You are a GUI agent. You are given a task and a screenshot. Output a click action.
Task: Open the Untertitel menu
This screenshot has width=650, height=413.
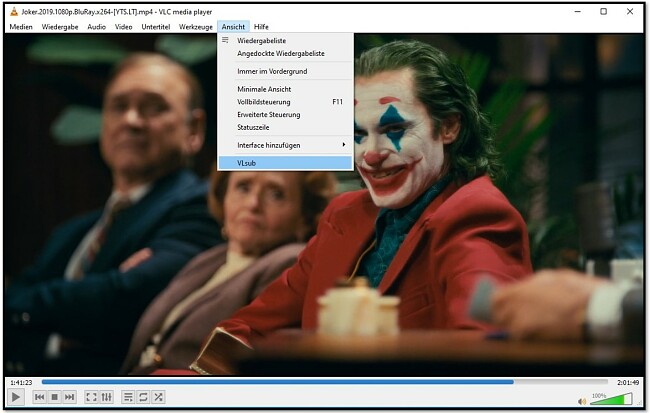155,27
